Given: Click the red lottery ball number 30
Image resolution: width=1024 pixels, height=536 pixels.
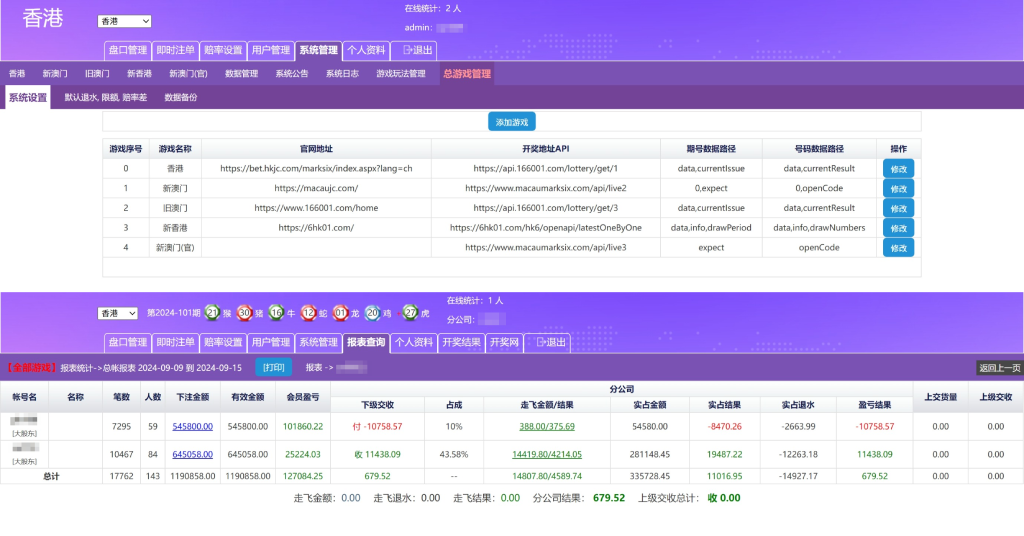Looking at the screenshot, I should (245, 313).
